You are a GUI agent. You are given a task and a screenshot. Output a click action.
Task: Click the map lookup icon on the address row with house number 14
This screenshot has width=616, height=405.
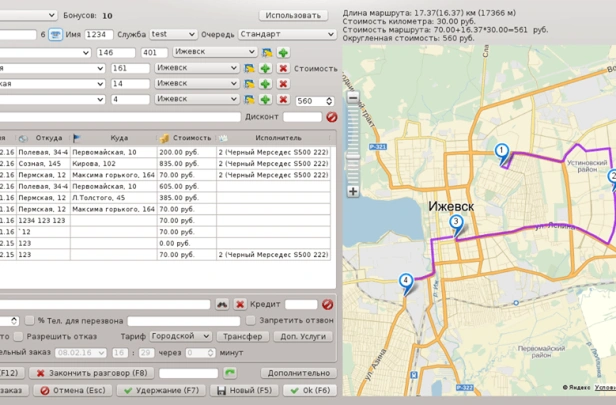point(249,85)
